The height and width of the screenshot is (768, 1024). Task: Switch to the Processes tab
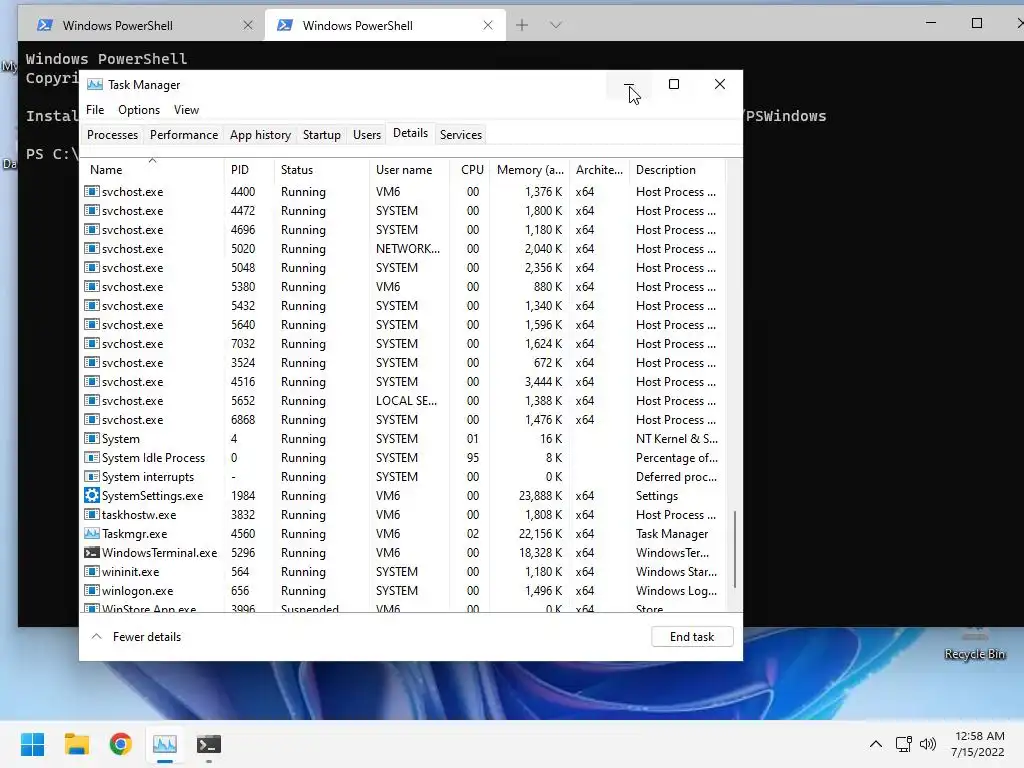(x=112, y=135)
